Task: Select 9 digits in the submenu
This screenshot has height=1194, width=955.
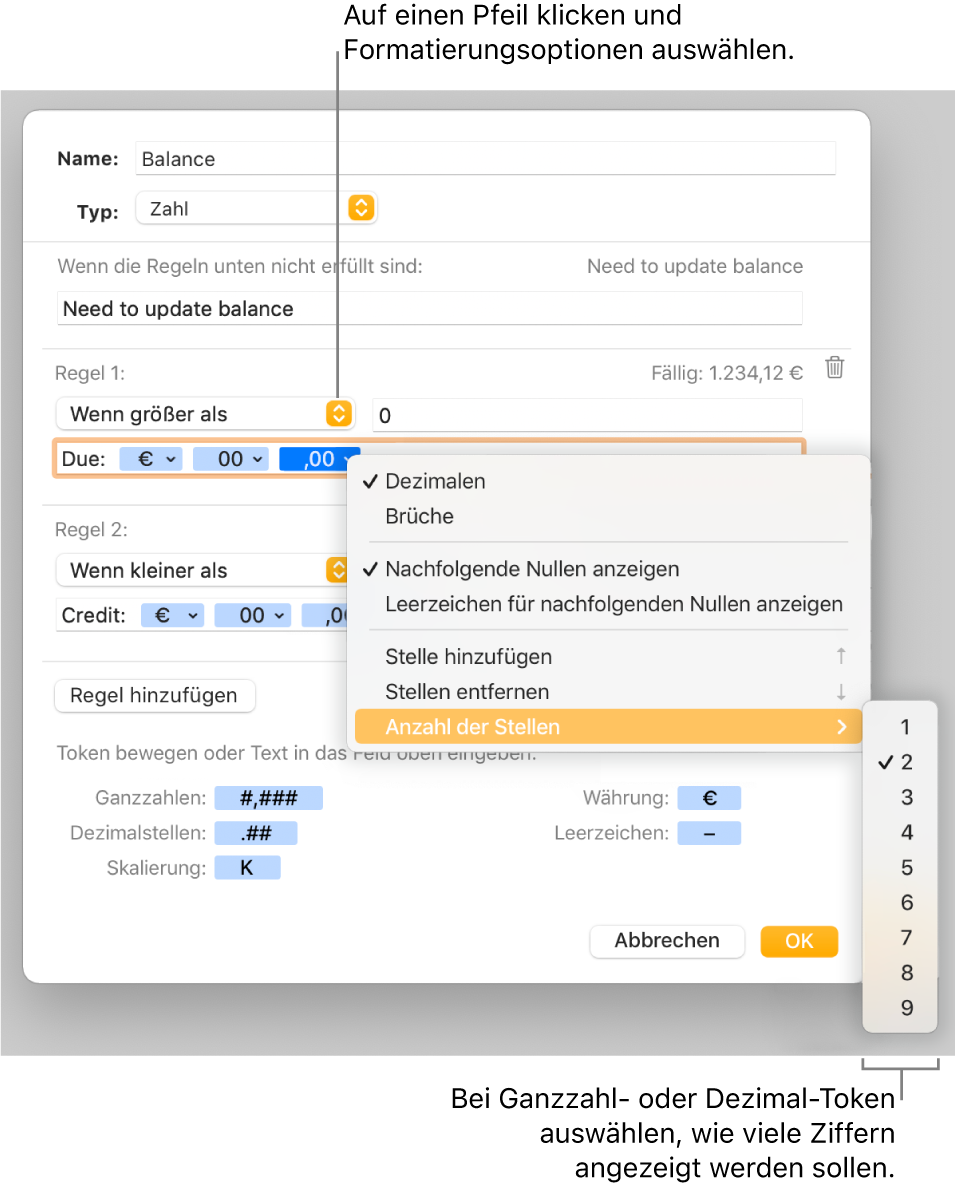Action: (899, 1007)
